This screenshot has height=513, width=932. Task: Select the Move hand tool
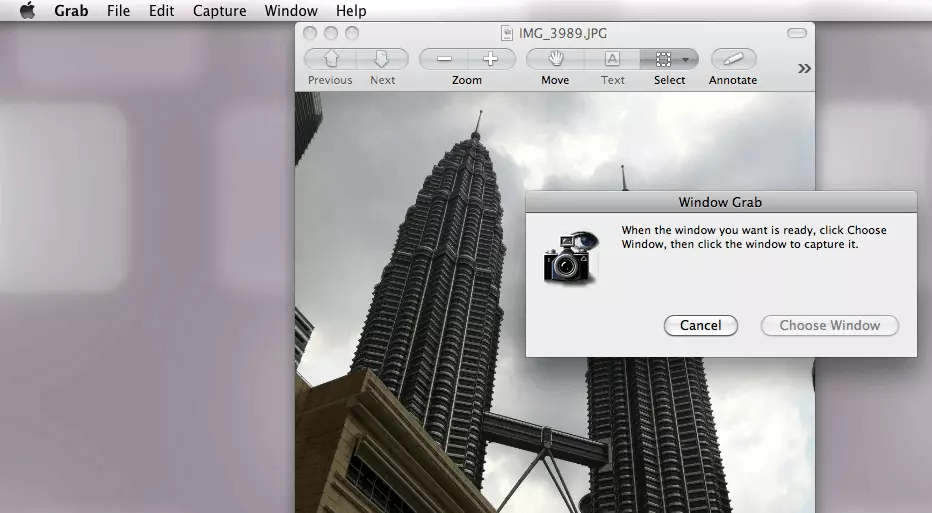click(x=555, y=59)
